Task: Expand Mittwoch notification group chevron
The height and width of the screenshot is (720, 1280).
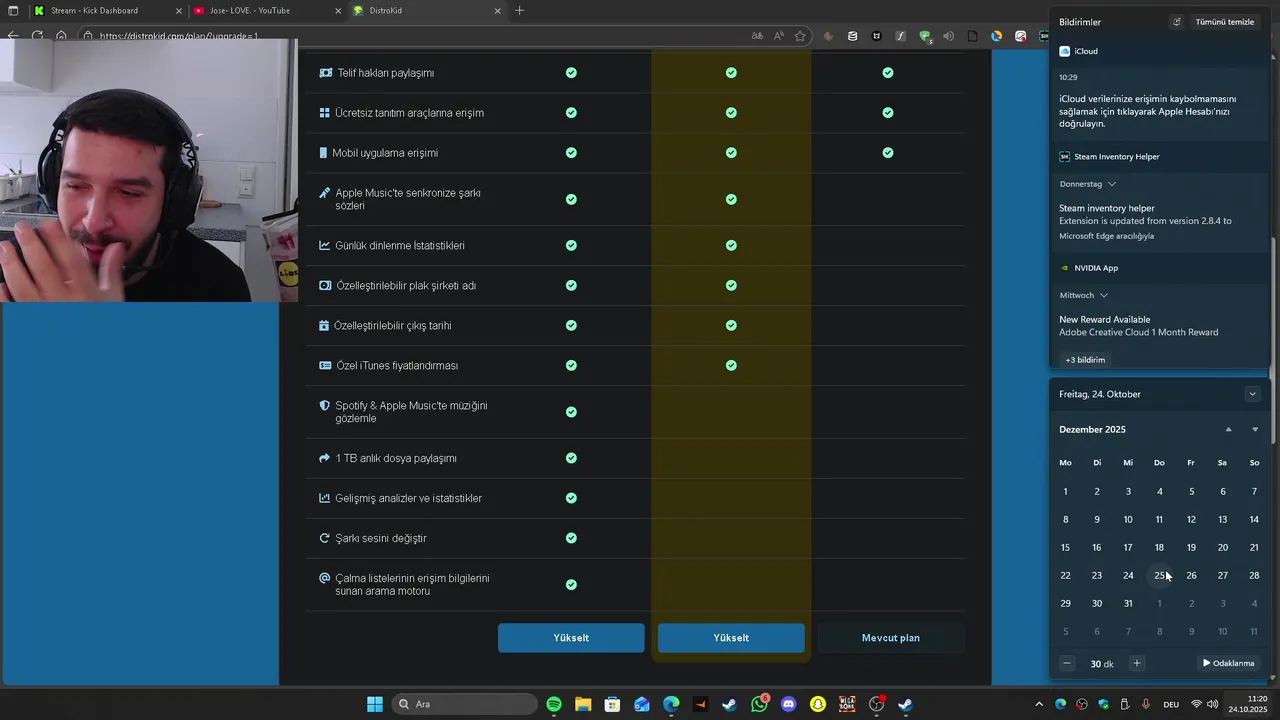Action: (x=1103, y=295)
